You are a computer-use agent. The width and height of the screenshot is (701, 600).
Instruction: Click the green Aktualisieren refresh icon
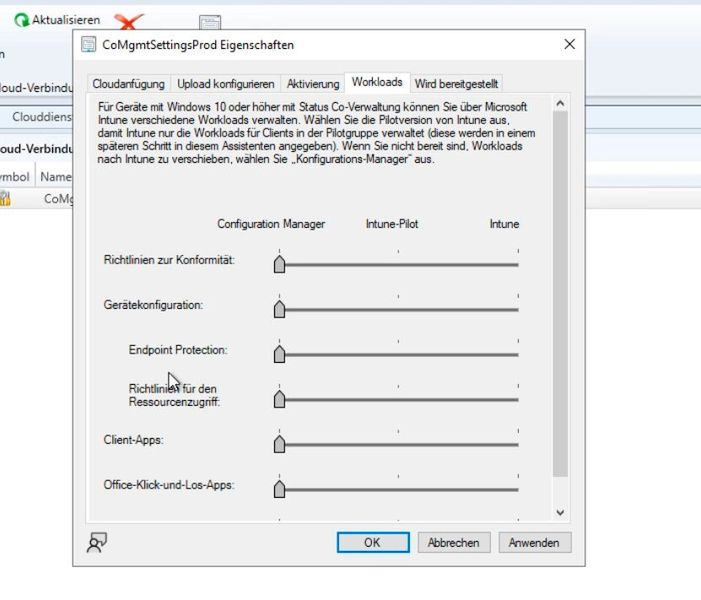(x=21, y=20)
